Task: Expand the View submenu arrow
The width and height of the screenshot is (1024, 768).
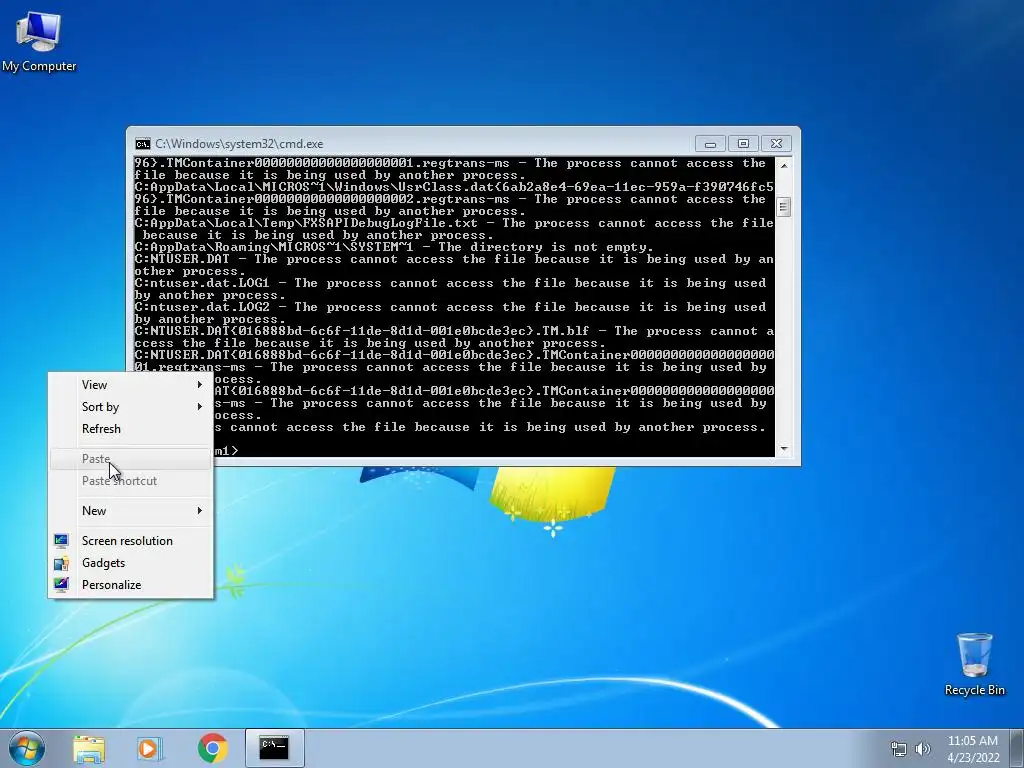Action: pos(200,385)
